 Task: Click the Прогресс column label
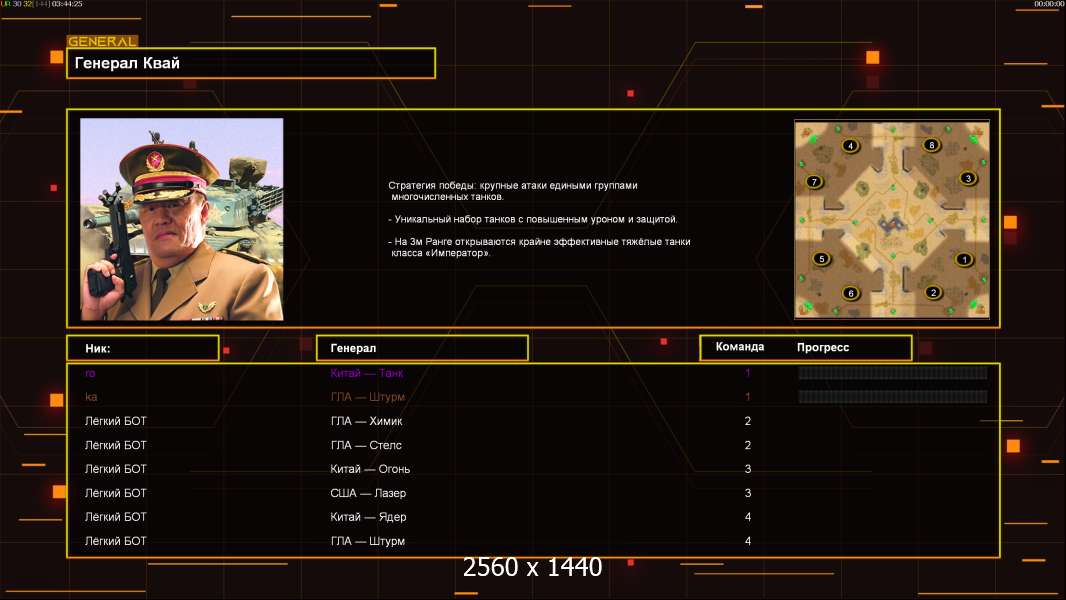coord(823,347)
